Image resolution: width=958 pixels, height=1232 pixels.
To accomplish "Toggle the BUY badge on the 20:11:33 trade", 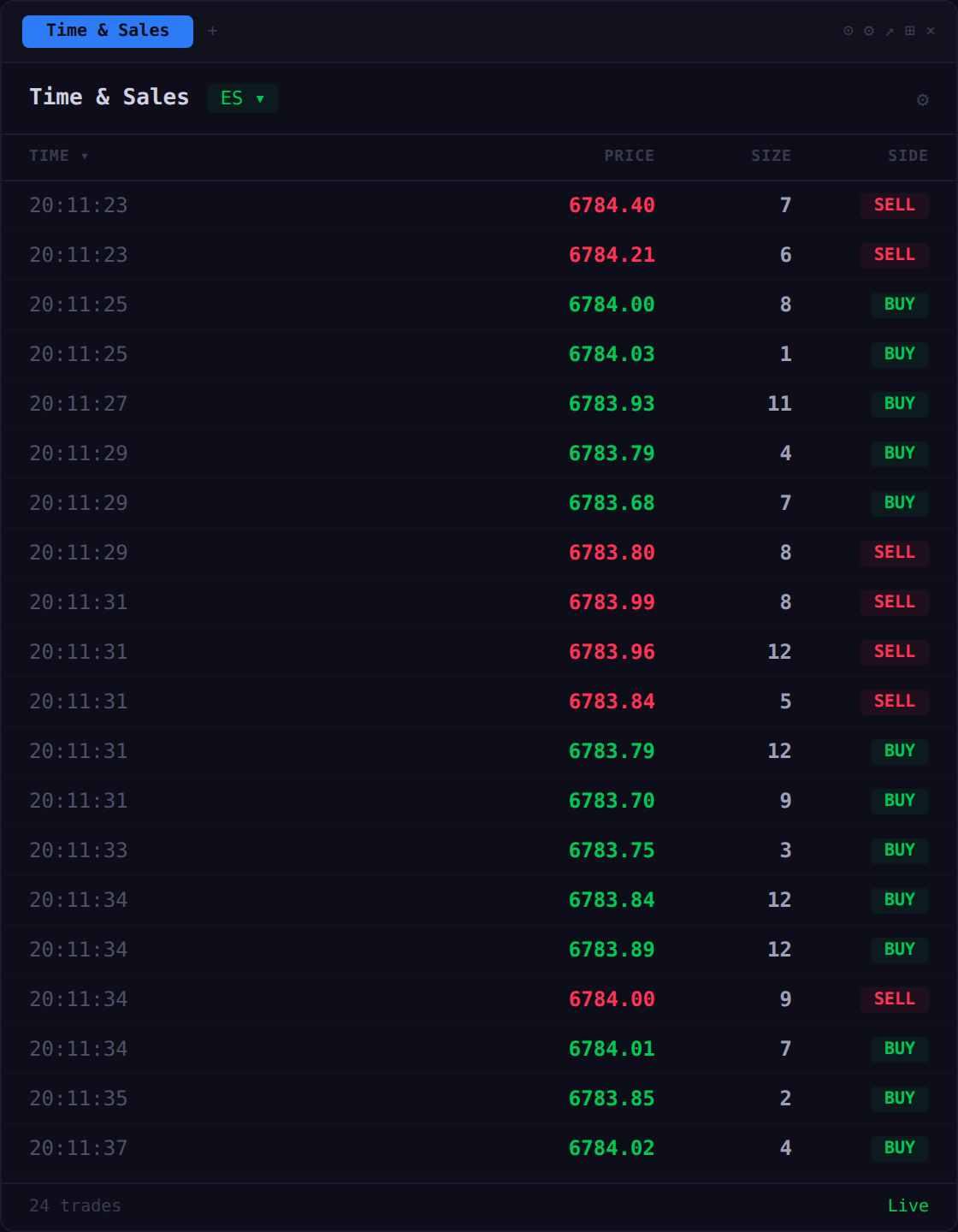I will [x=899, y=850].
